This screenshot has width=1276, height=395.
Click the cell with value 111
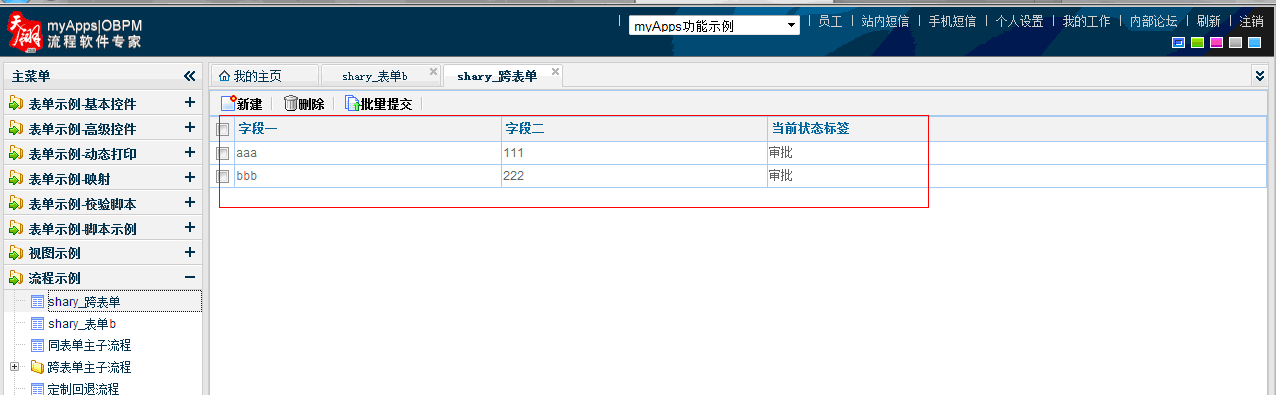tap(514, 153)
